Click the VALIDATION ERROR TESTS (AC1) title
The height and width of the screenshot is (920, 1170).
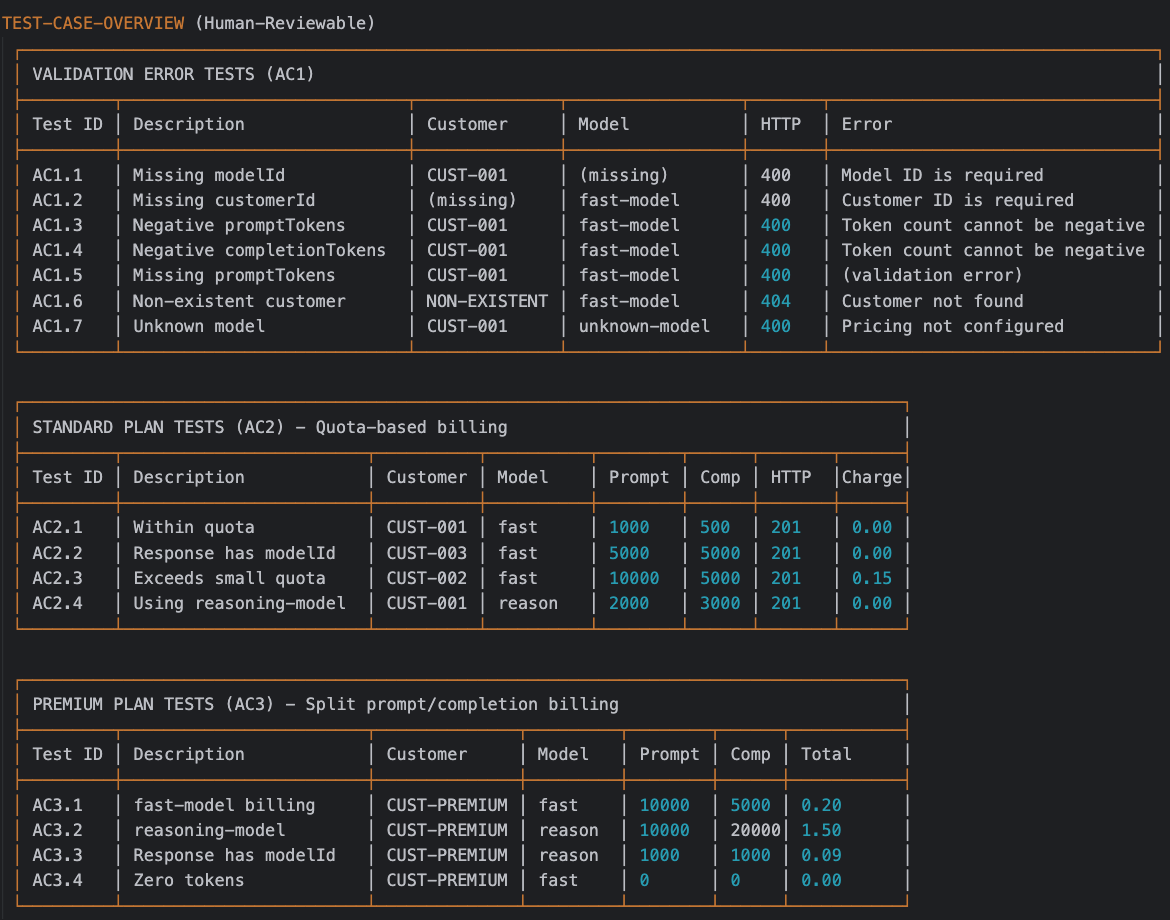click(173, 74)
